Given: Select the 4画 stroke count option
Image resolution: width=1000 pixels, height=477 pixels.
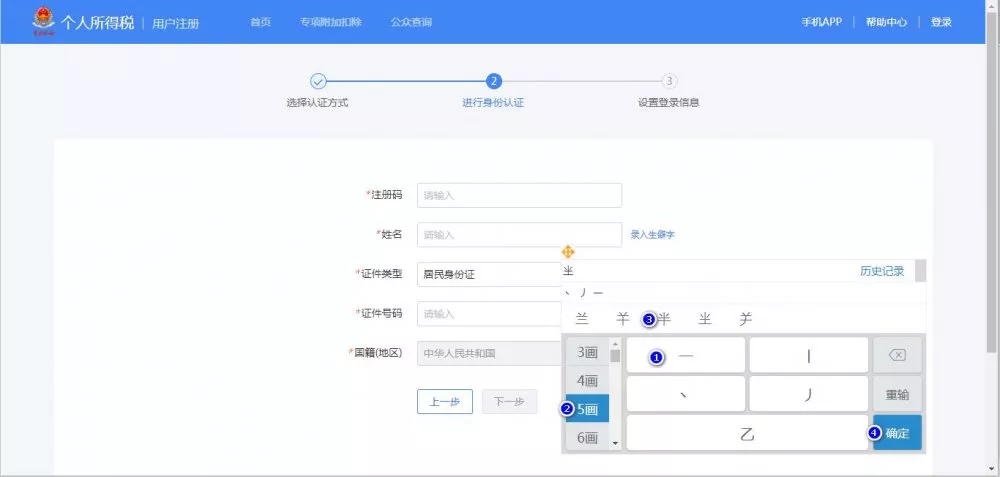Looking at the screenshot, I should pyautogui.click(x=587, y=381).
